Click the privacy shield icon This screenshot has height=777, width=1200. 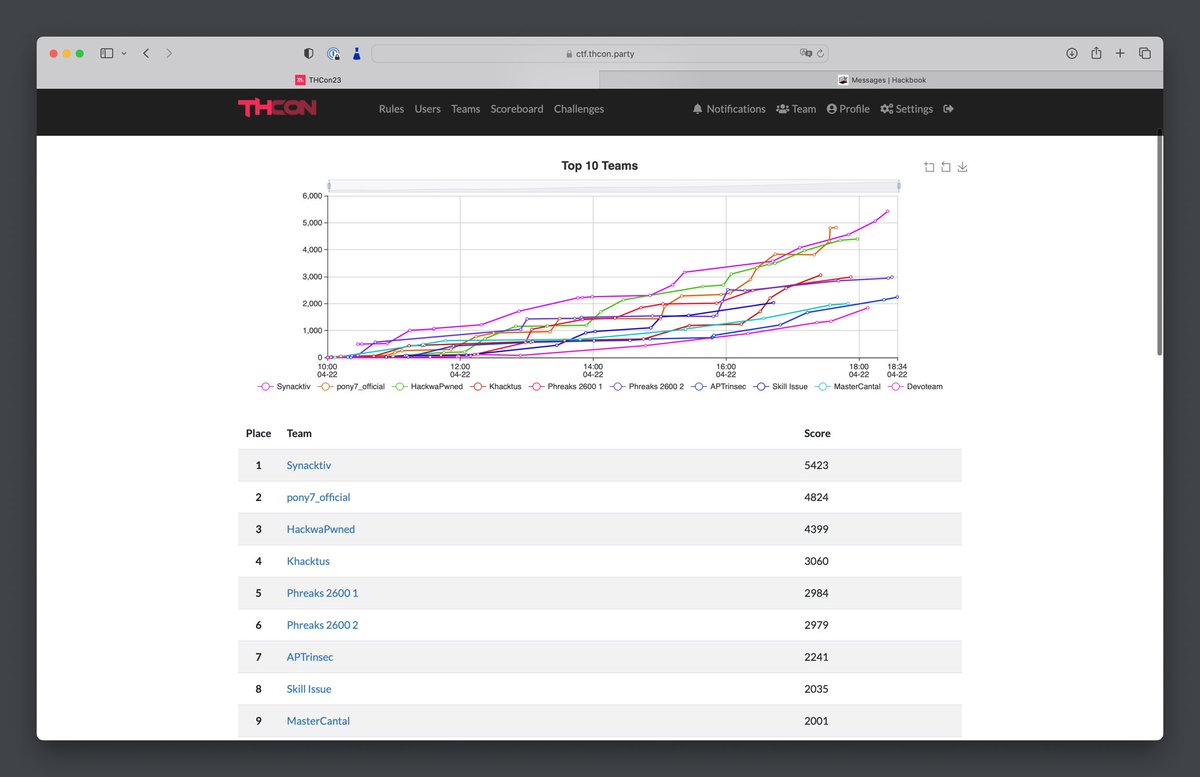[x=308, y=53]
